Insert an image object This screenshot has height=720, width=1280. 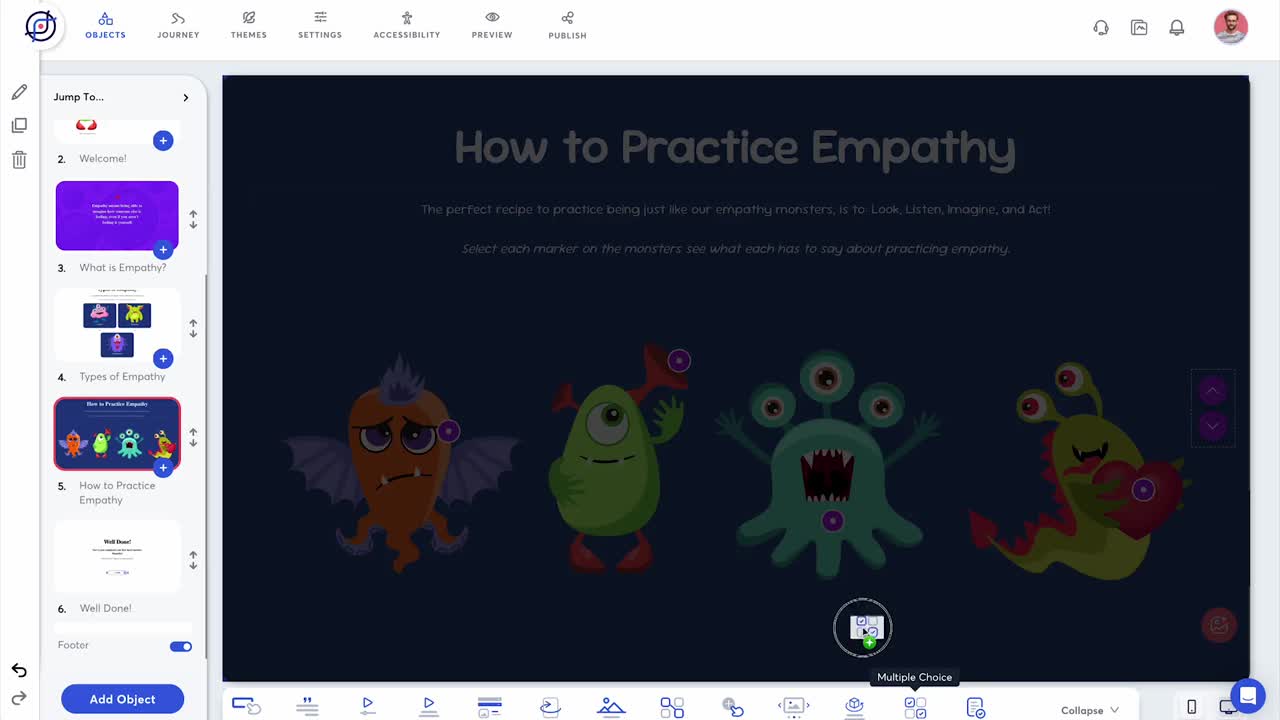tap(611, 707)
